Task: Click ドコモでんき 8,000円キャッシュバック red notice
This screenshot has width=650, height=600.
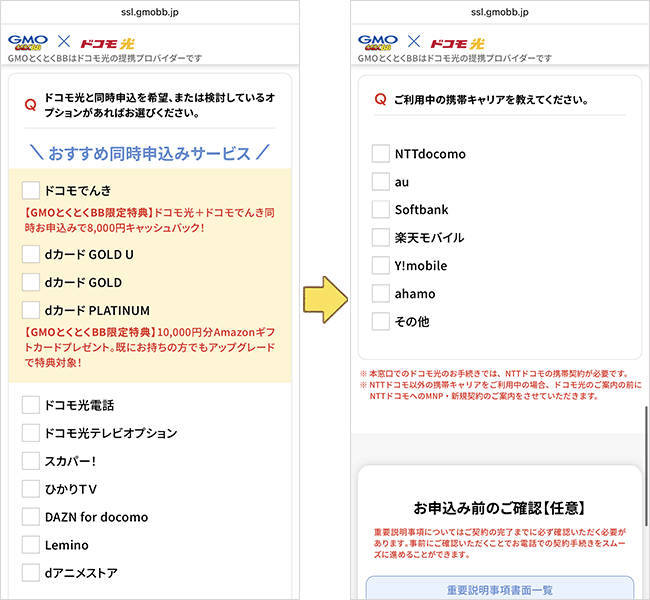Action: 150,220
